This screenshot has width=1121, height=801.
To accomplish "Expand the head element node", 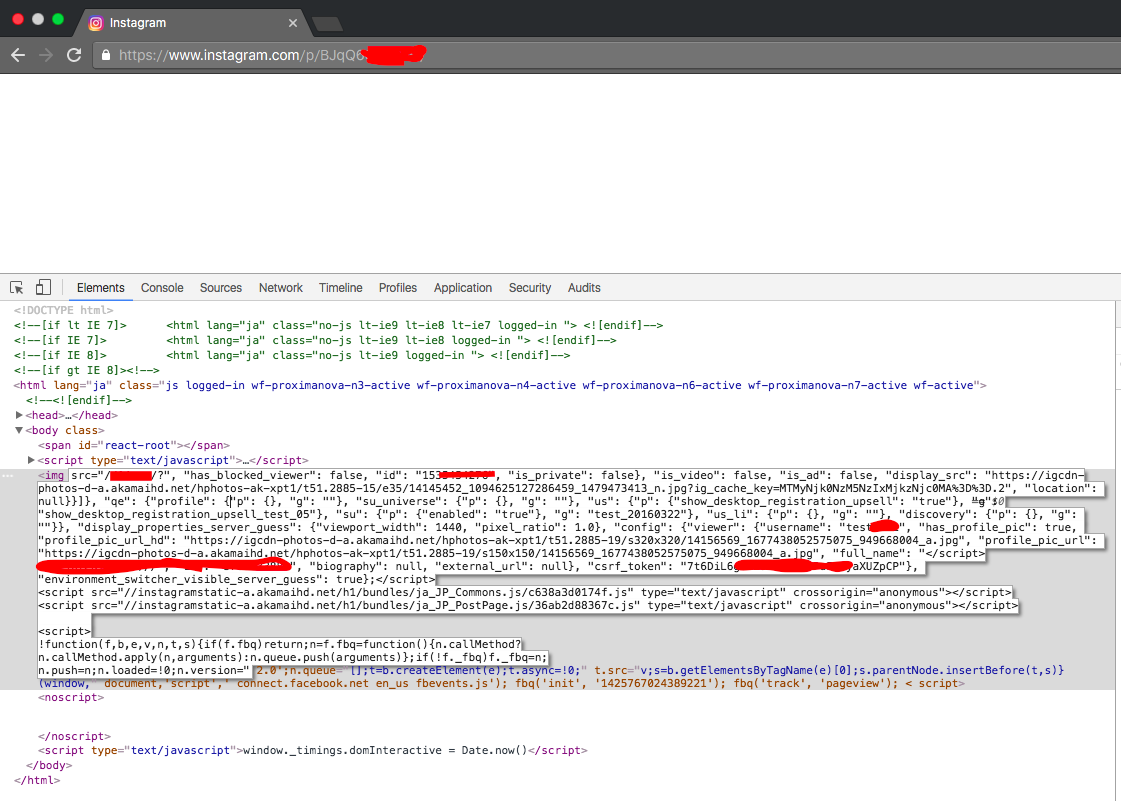I will (19, 415).
